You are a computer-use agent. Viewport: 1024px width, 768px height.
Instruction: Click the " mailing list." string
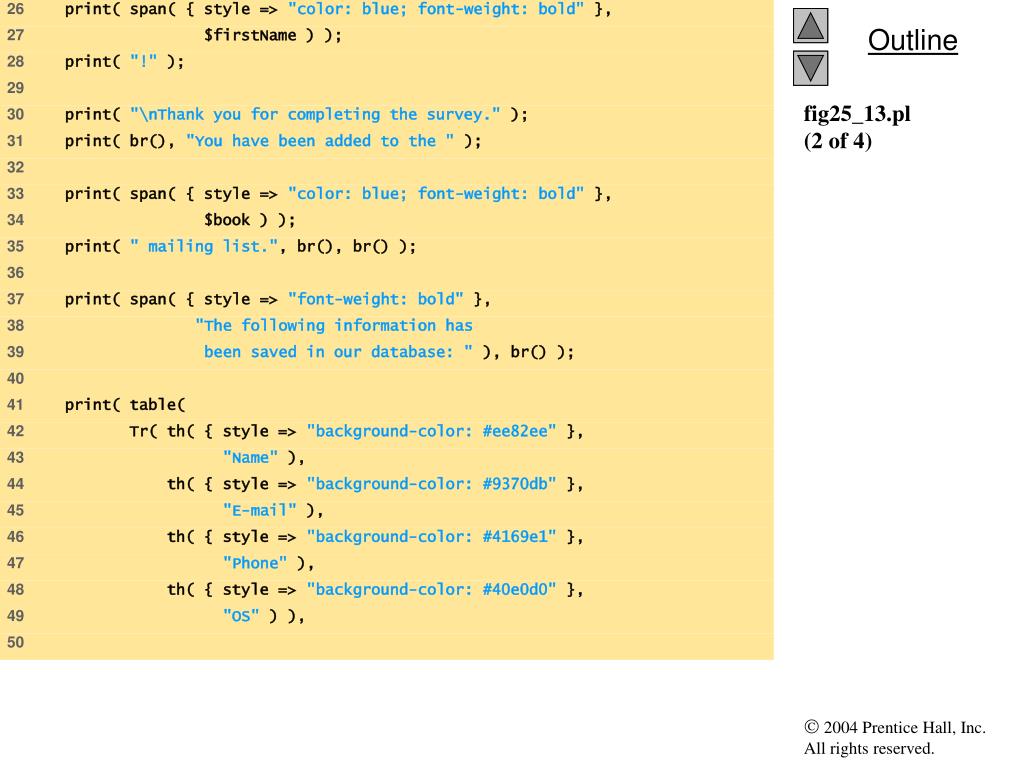[x=204, y=246]
